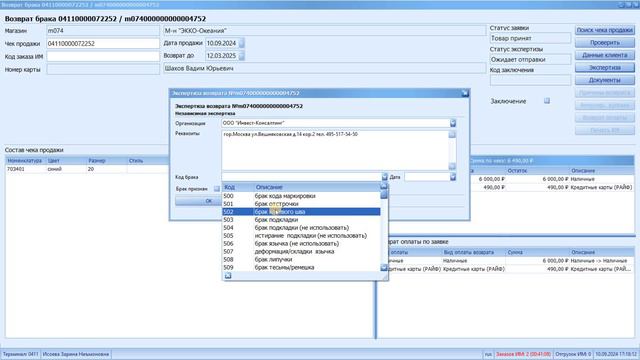Click the Магазин field m074
This screenshot has width=640, height=360.
[103, 31]
